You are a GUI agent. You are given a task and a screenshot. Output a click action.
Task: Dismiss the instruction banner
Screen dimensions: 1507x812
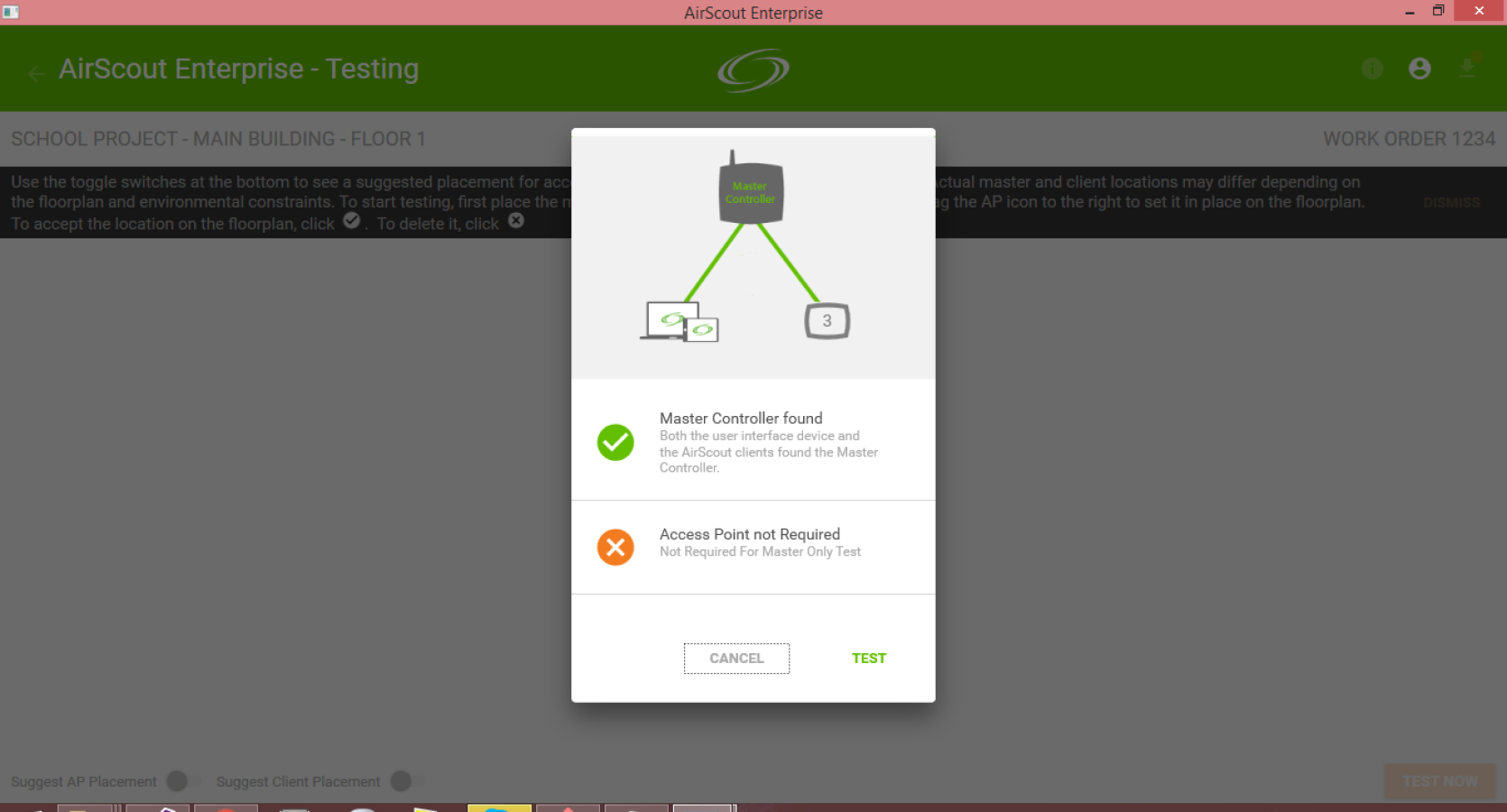click(1451, 203)
